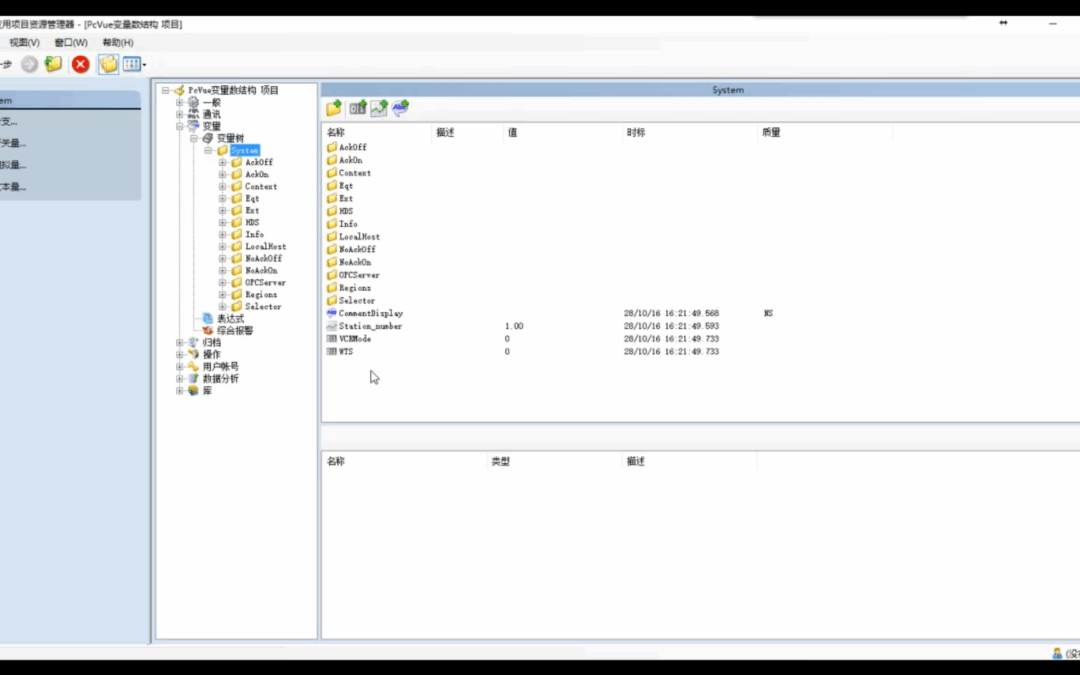This screenshot has width=1080, height=675.
Task: Click the CommentDisplay variable icon in list
Action: (x=331, y=313)
